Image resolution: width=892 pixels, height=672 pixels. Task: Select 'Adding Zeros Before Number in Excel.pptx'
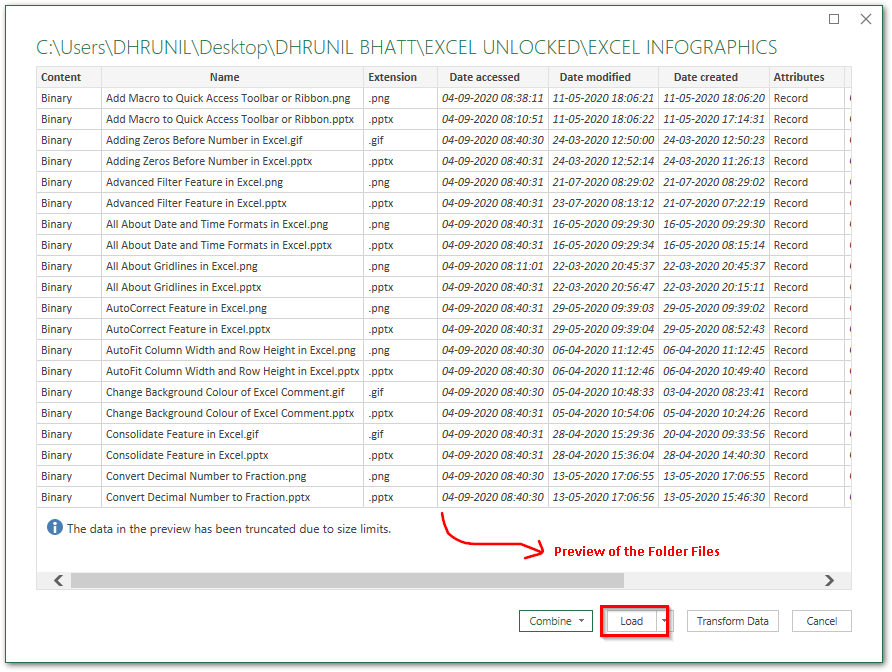pyautogui.click(x=209, y=161)
